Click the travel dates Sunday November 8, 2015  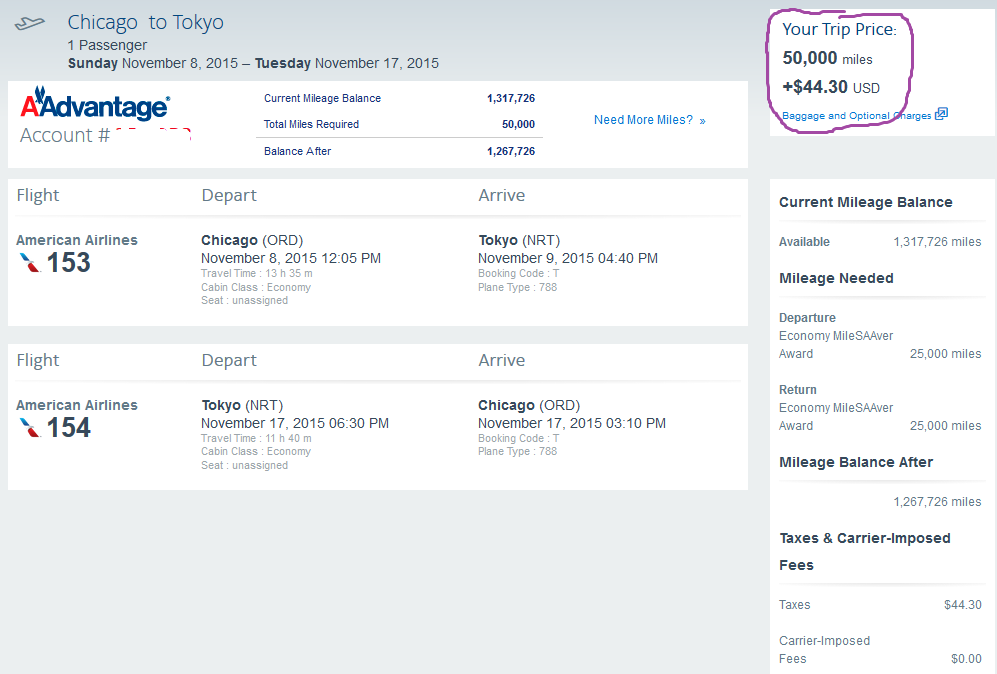tap(153, 64)
